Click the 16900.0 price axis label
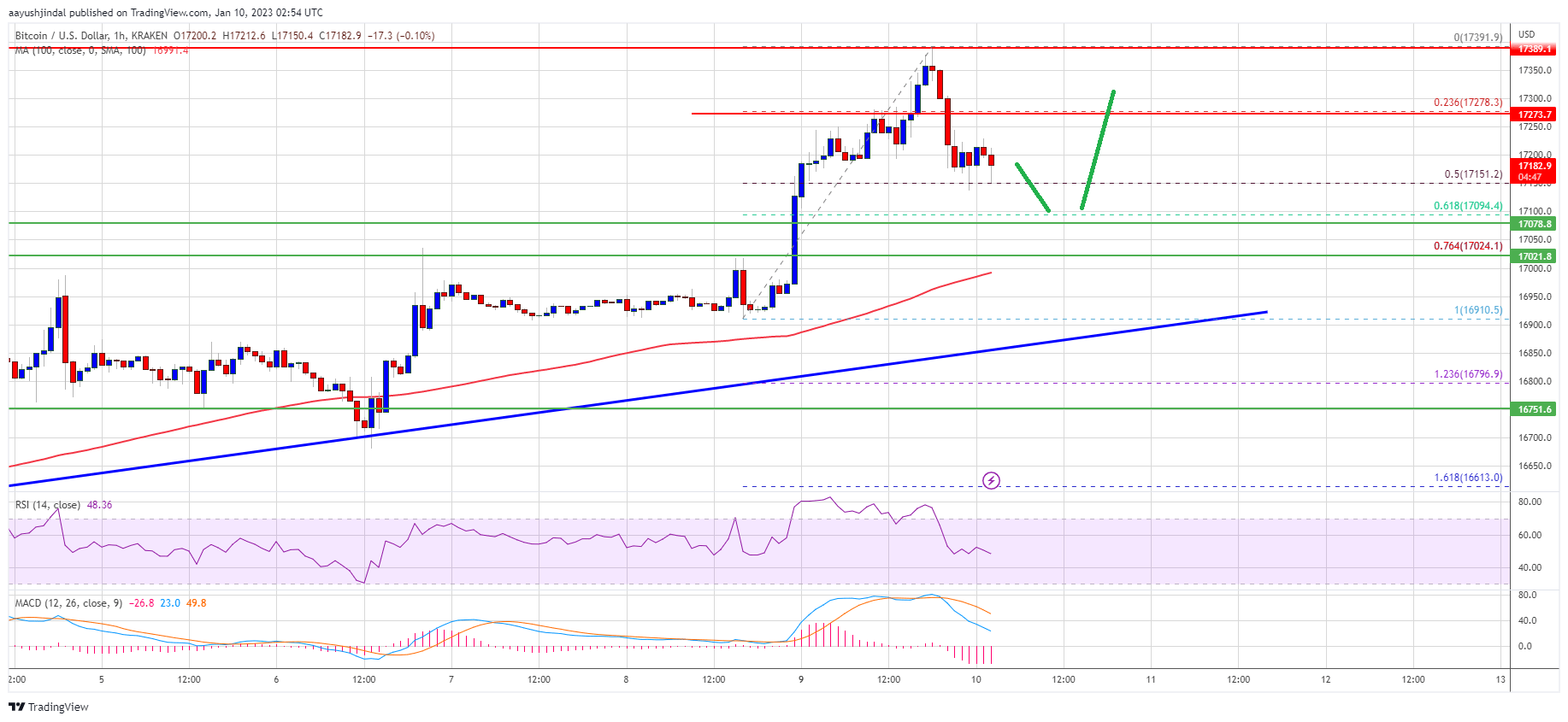The height and width of the screenshot is (722, 1568). pyautogui.click(x=1534, y=325)
